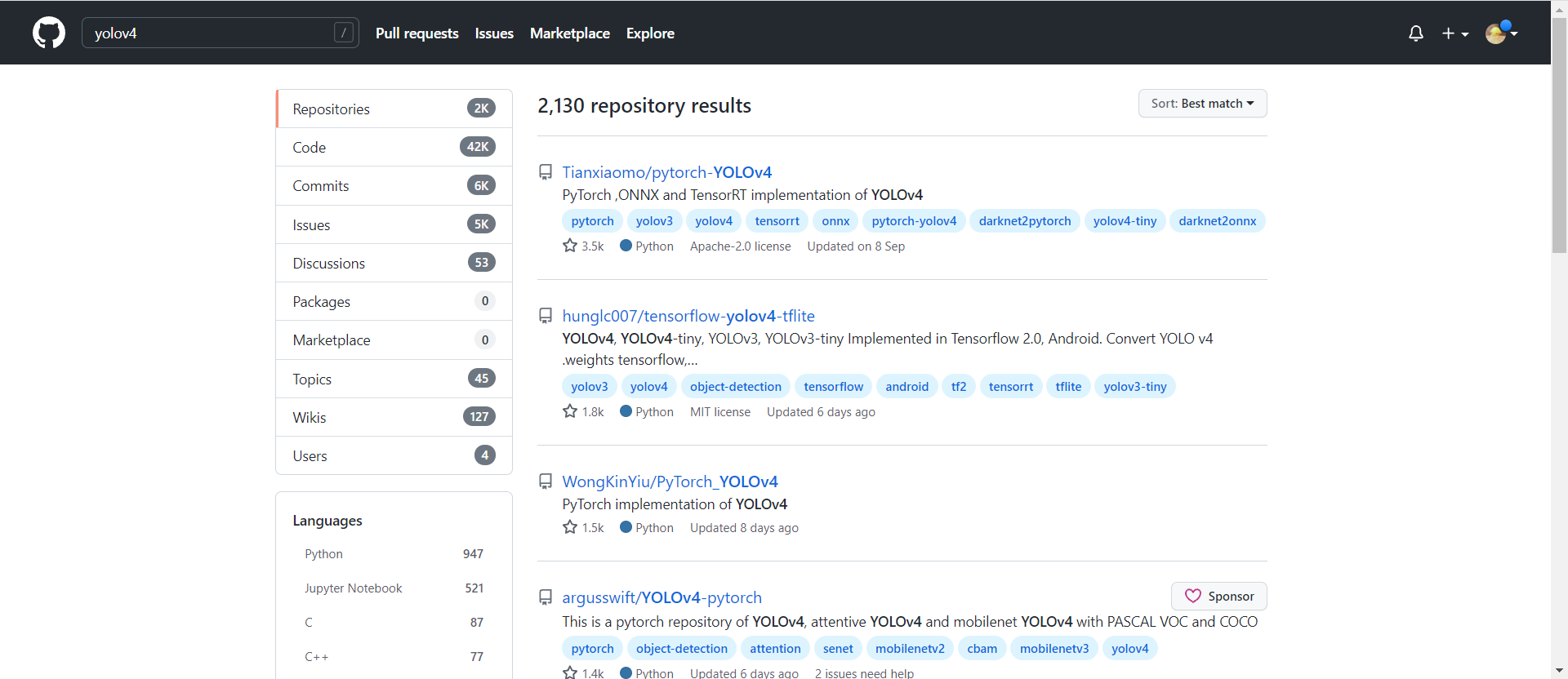1568x679 pixels.
Task: Filter results by Python language
Action: (394, 554)
